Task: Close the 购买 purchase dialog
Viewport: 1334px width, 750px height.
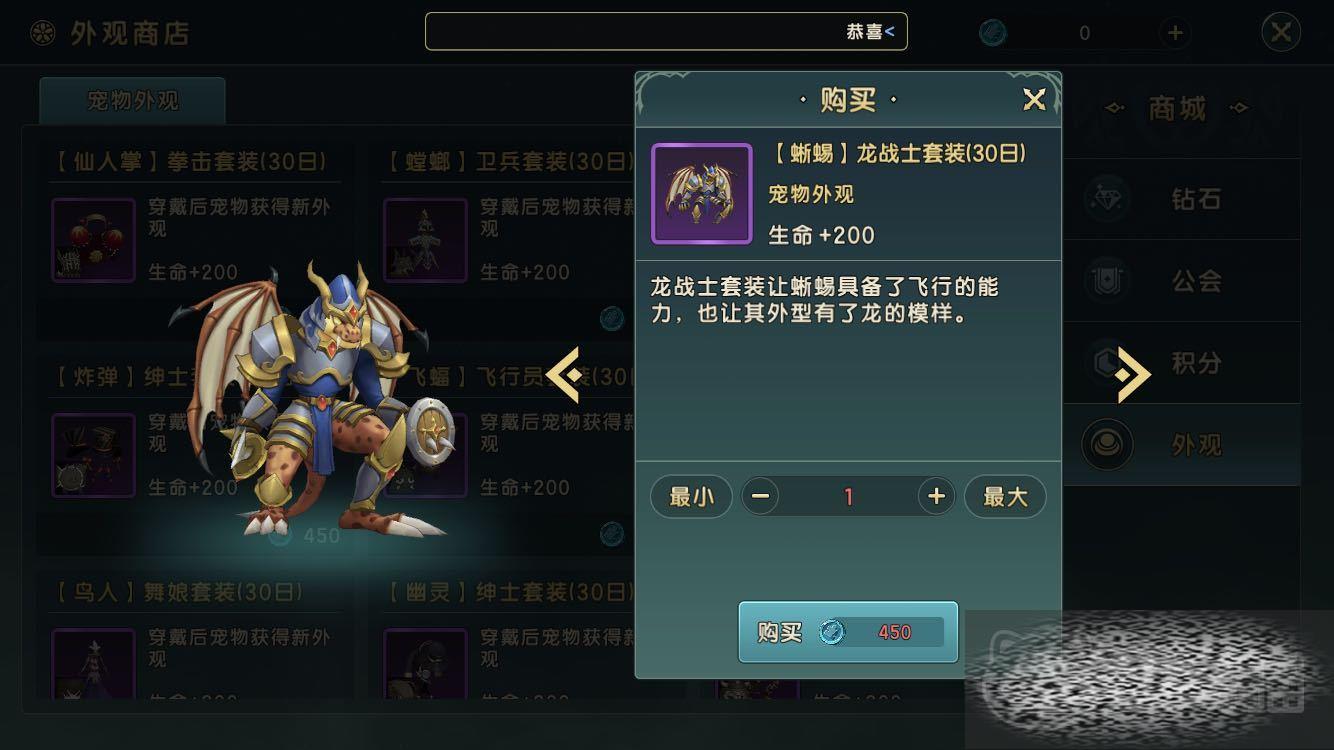Action: click(x=1034, y=99)
